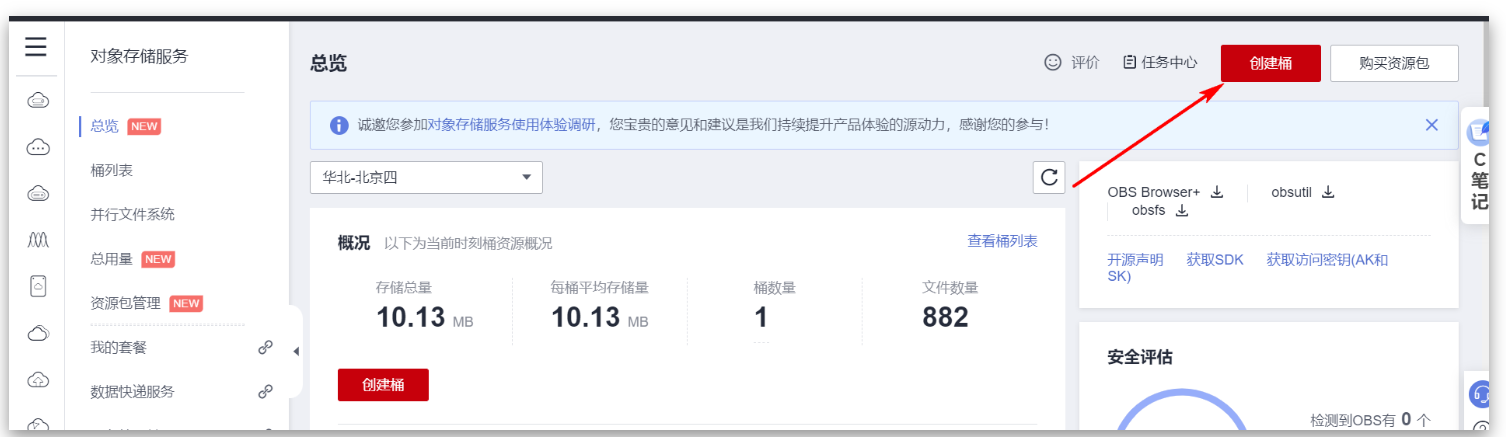Open 我的套餐 in the sidebar

point(118,348)
